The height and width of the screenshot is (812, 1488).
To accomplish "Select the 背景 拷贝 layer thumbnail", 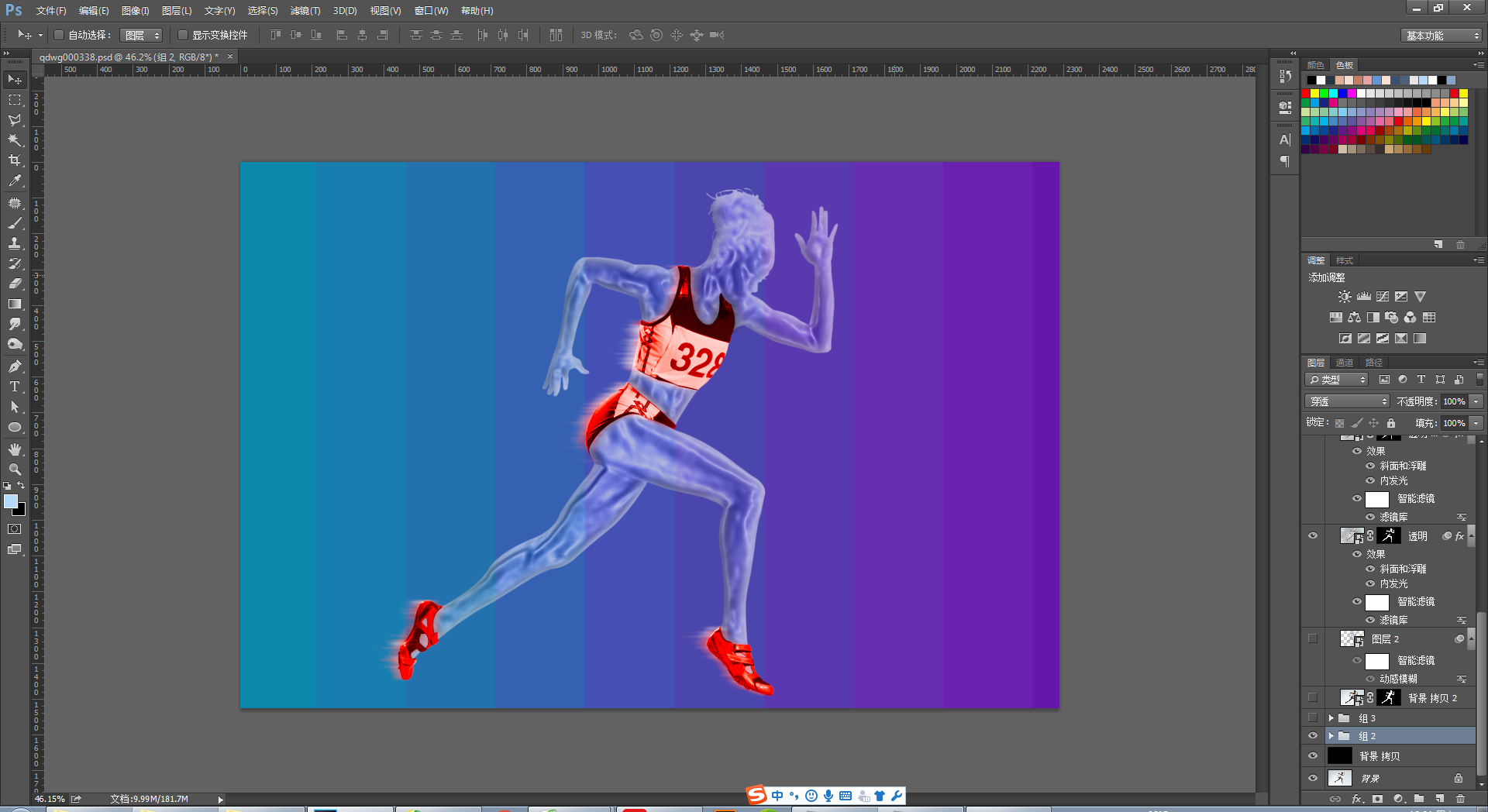I will [1339, 756].
